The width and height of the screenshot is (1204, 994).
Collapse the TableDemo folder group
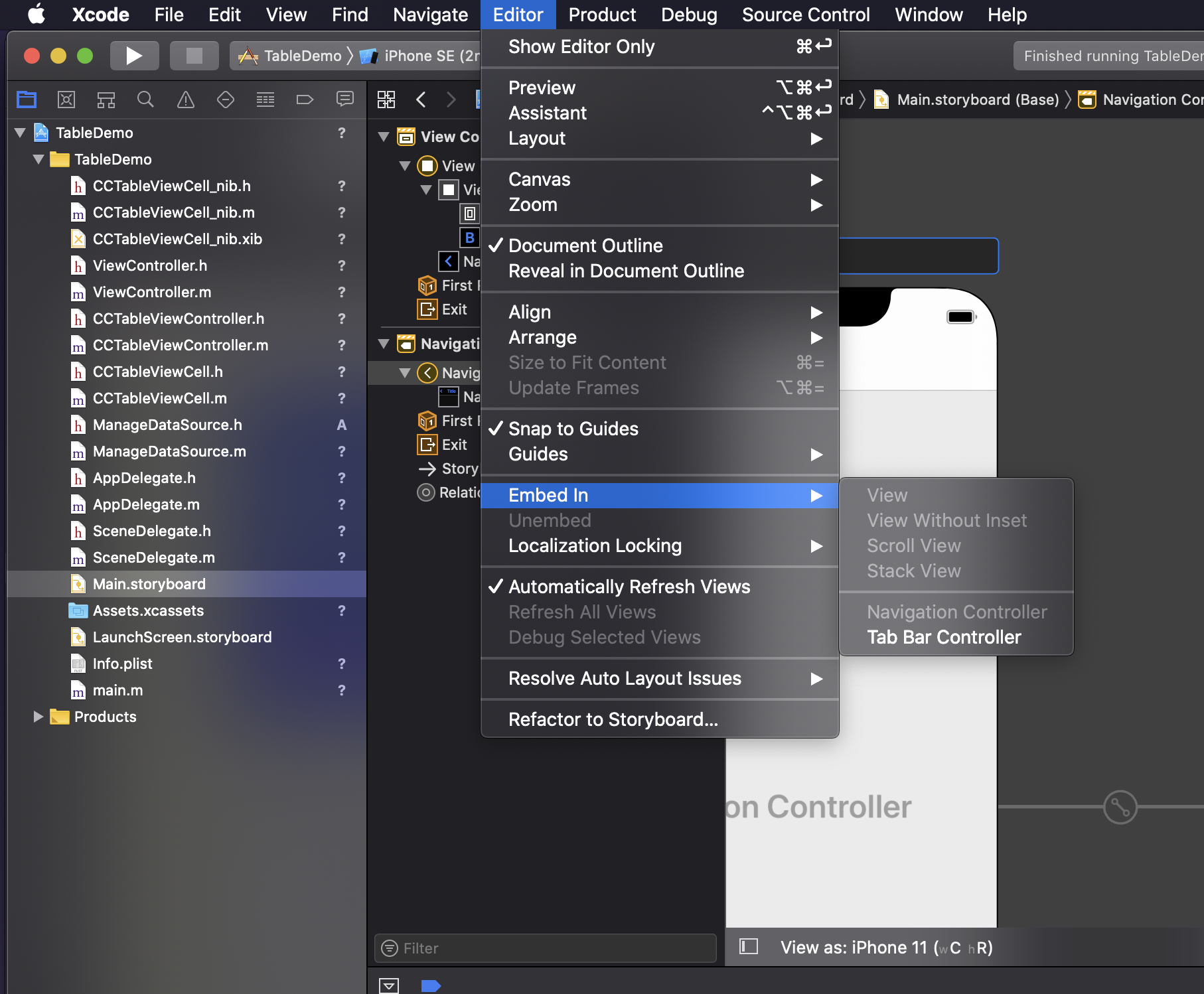click(38, 159)
